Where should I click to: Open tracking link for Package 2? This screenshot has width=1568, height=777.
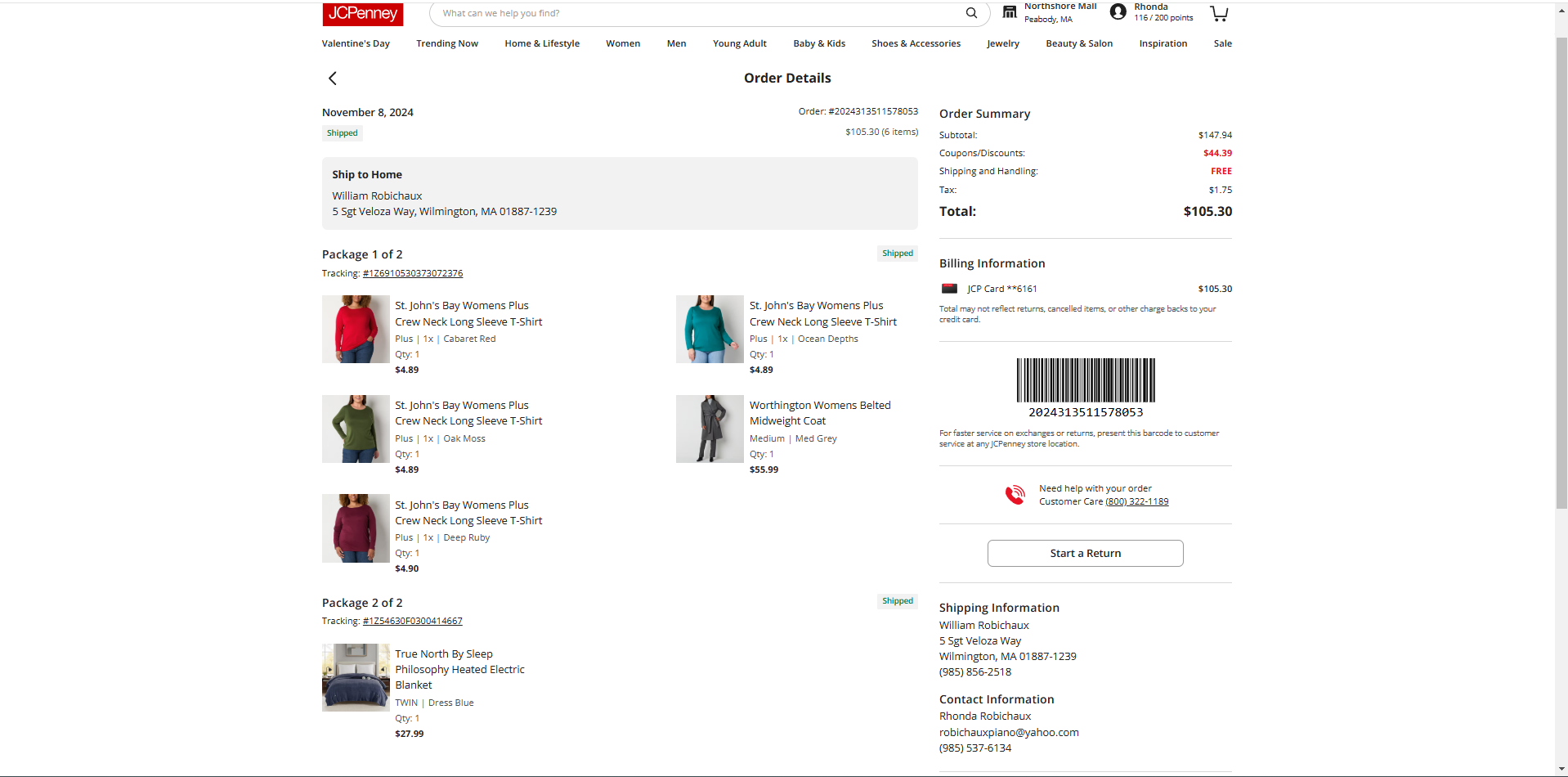click(x=413, y=621)
